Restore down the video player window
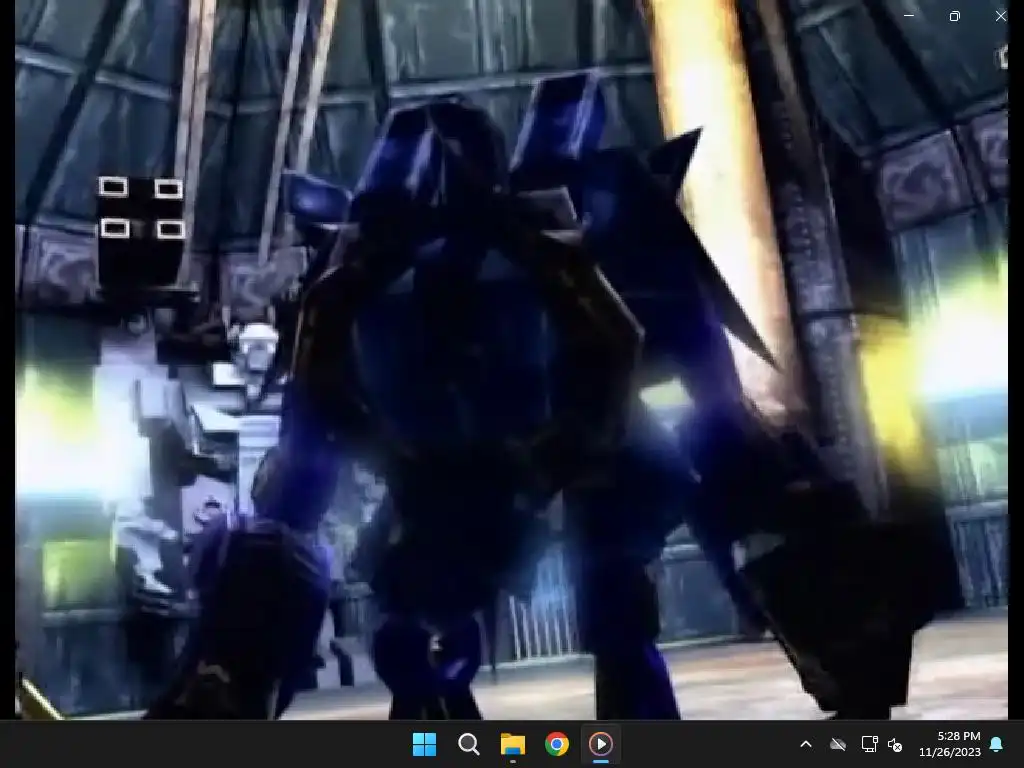 [x=955, y=16]
